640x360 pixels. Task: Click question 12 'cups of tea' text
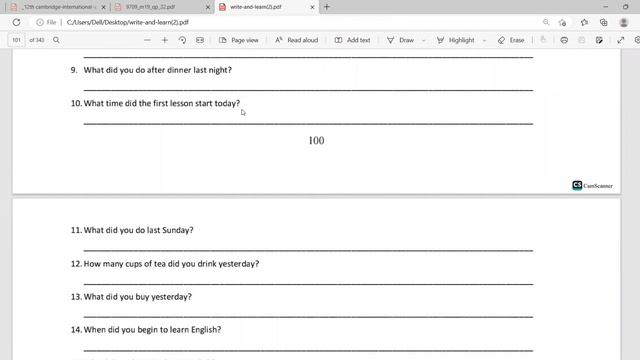click(145, 264)
